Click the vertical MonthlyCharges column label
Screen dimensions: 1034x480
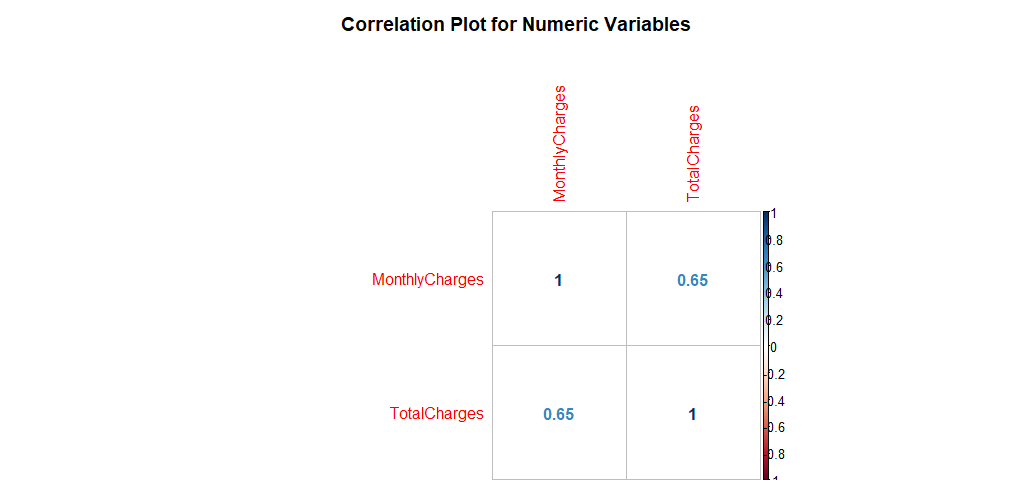coord(559,143)
